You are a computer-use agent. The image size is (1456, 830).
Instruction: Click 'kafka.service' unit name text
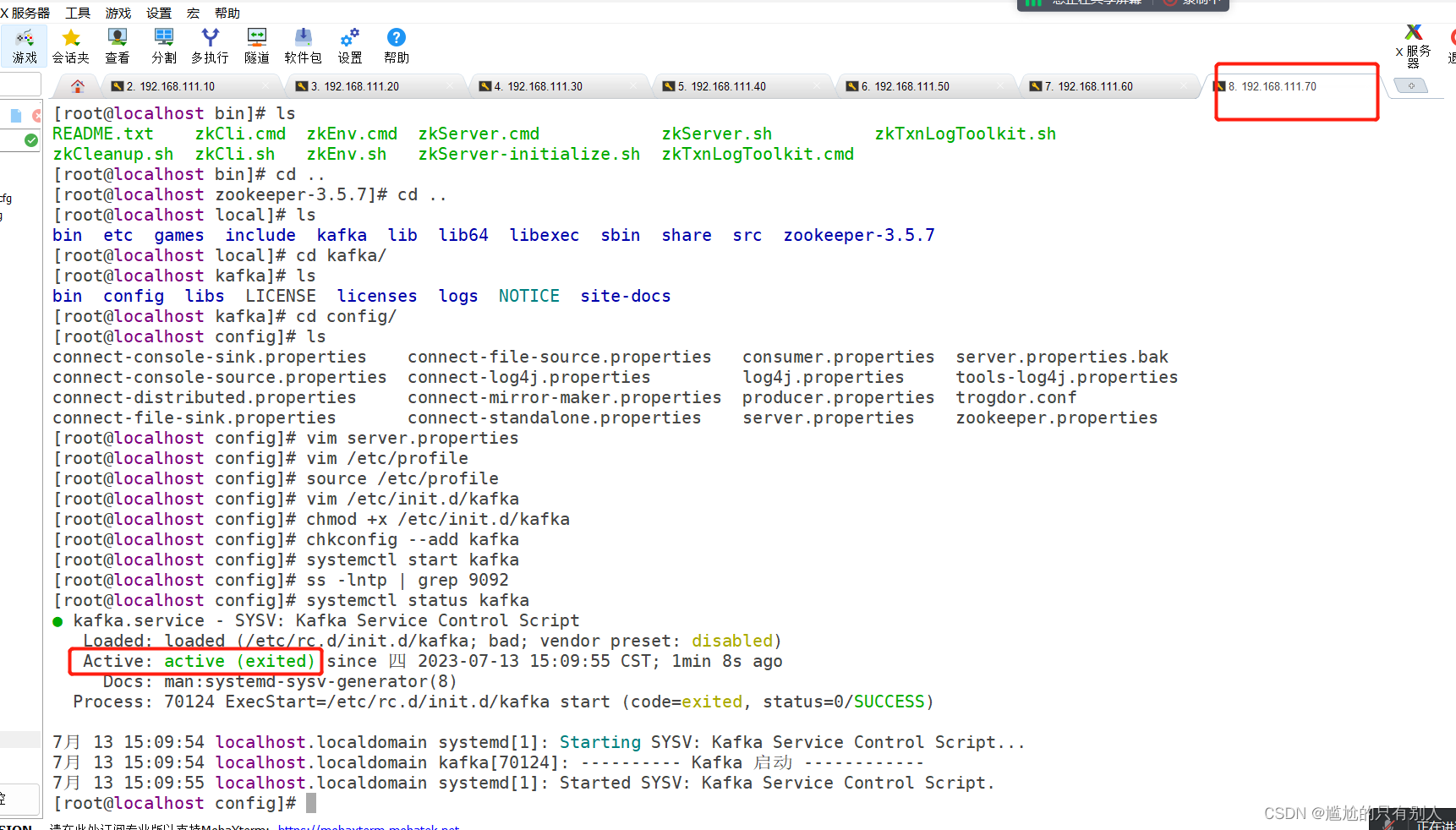[x=139, y=620]
